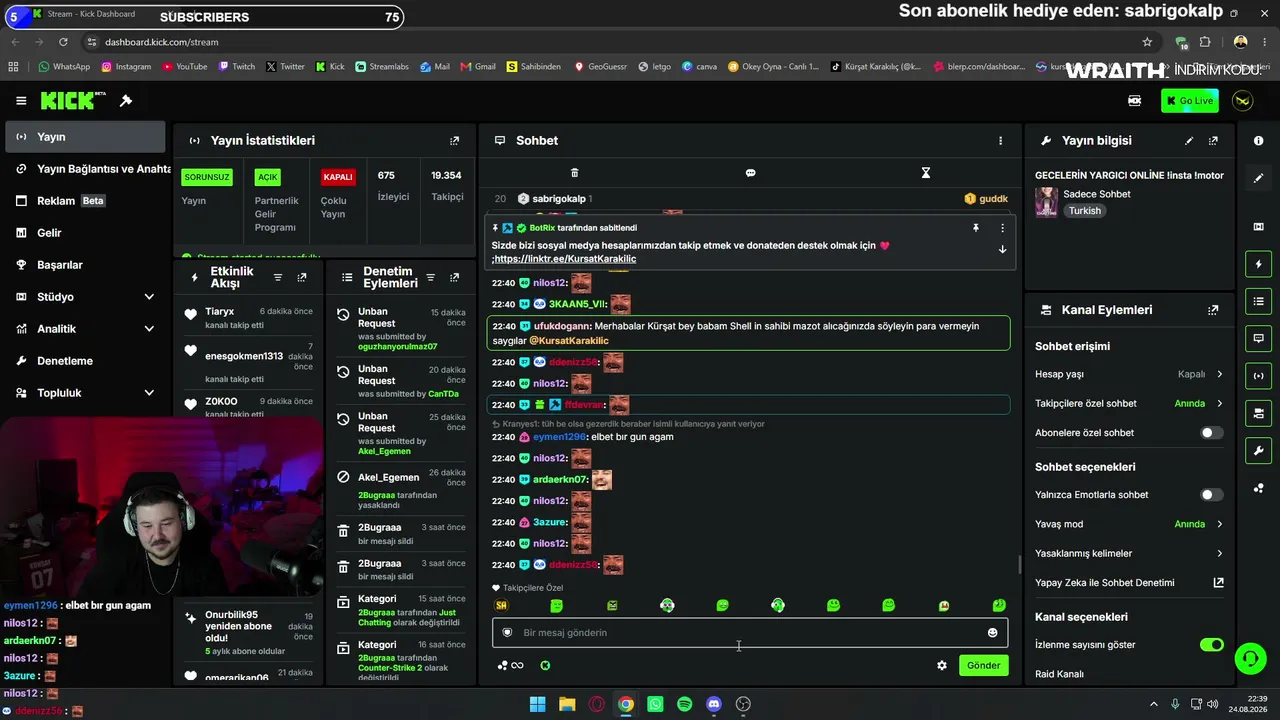
Task: Open the emoji picker in message box
Action: [x=992, y=633]
